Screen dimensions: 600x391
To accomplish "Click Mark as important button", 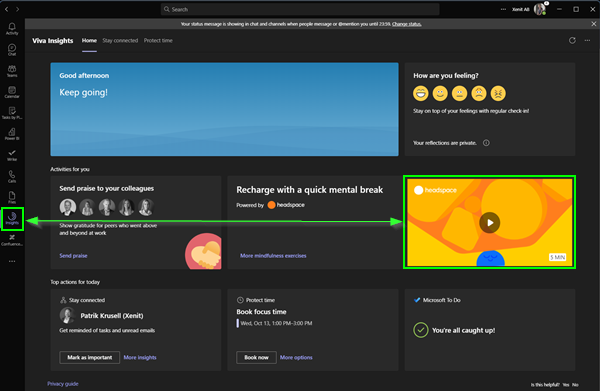I will pos(90,357).
